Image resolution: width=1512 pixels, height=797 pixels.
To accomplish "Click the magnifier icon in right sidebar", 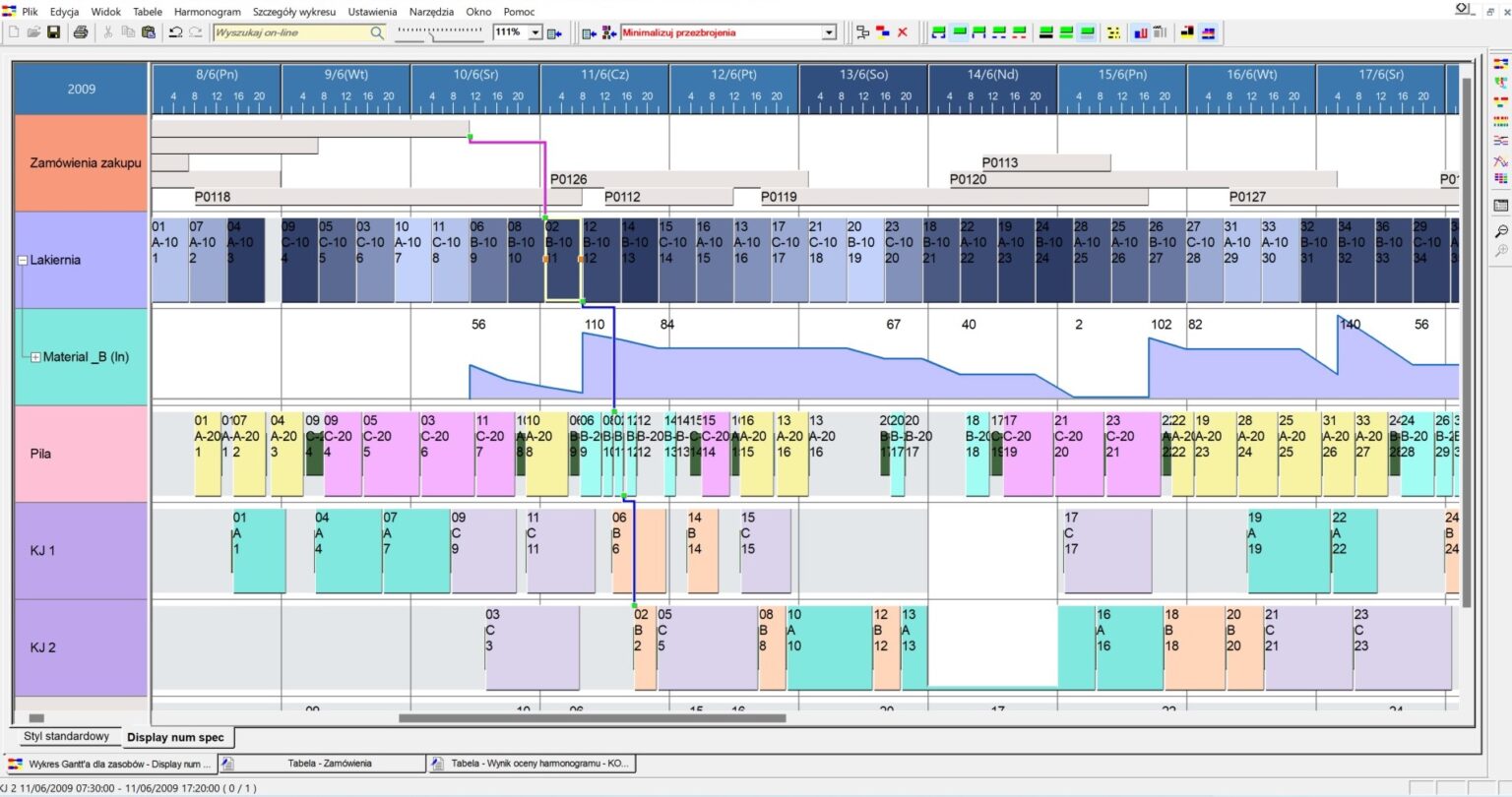I will (1501, 231).
